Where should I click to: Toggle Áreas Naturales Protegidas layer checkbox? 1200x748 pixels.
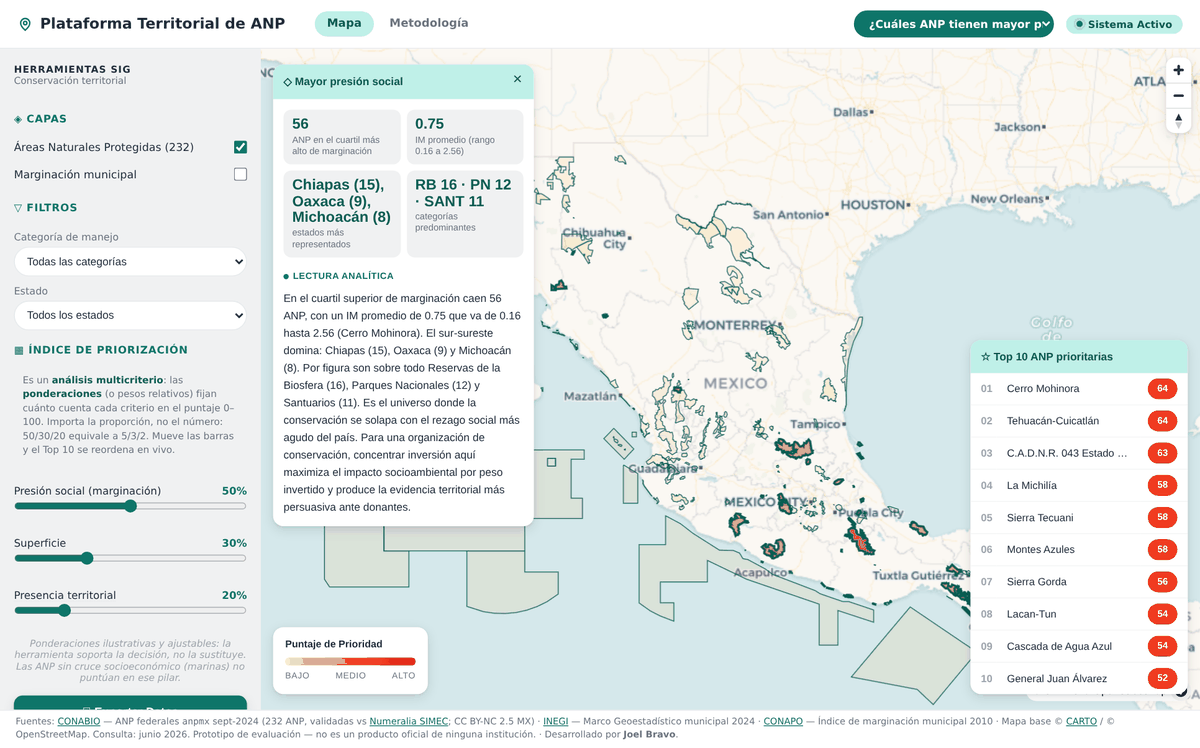(240, 147)
